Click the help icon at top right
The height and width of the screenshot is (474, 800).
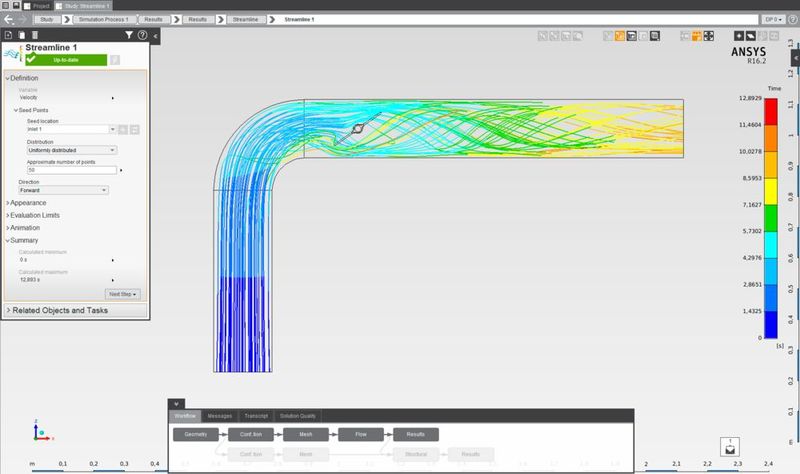(x=792, y=19)
